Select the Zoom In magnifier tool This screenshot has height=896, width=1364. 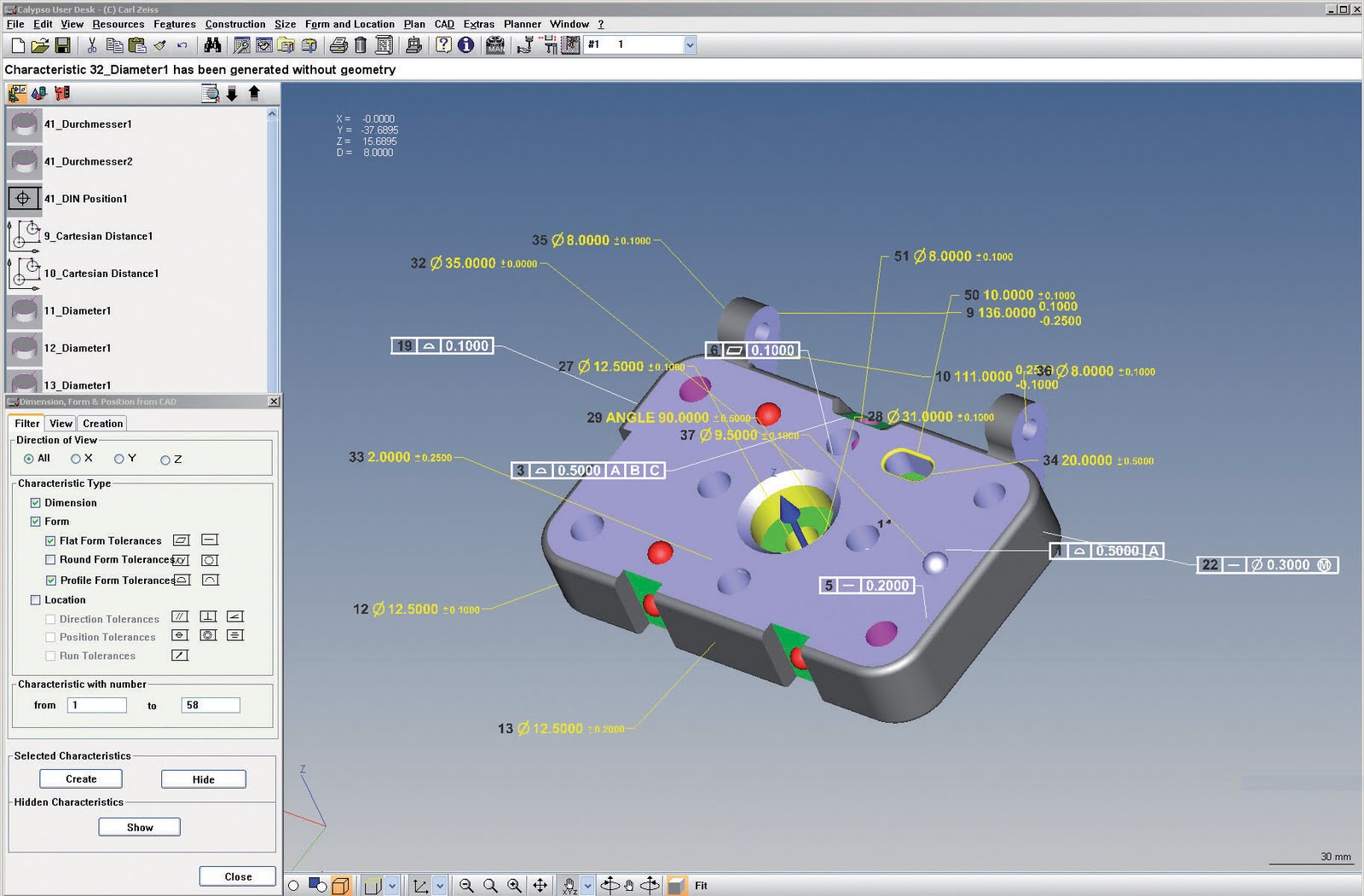(x=512, y=885)
